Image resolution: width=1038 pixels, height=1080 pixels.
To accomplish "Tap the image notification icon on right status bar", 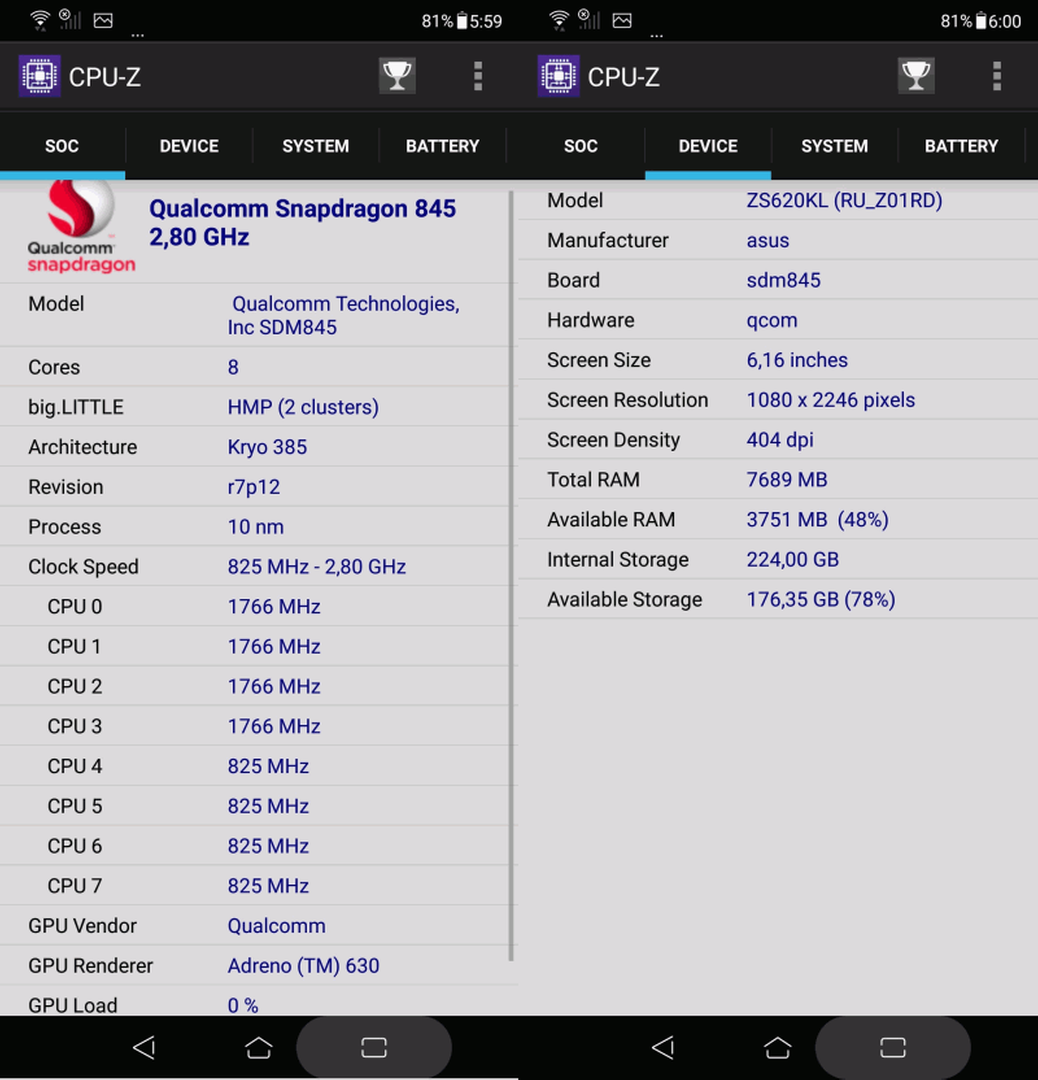I will (622, 21).
